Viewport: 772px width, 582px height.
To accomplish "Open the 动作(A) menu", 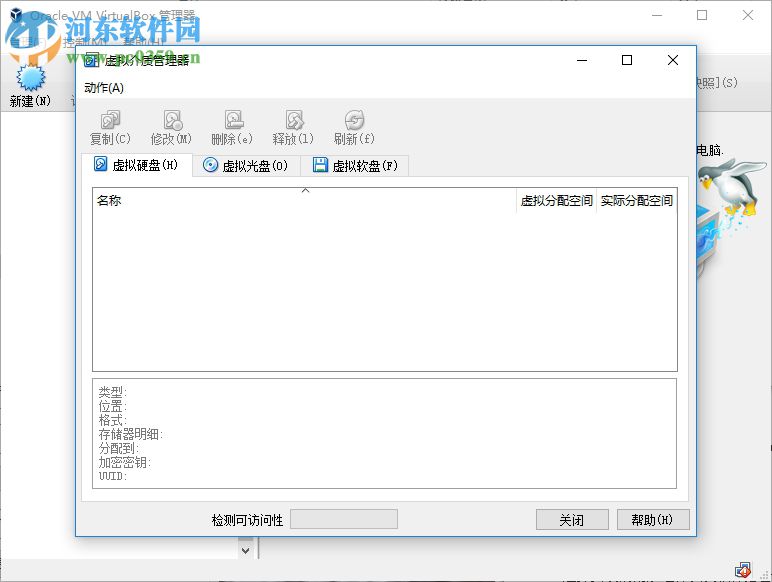I will (104, 88).
